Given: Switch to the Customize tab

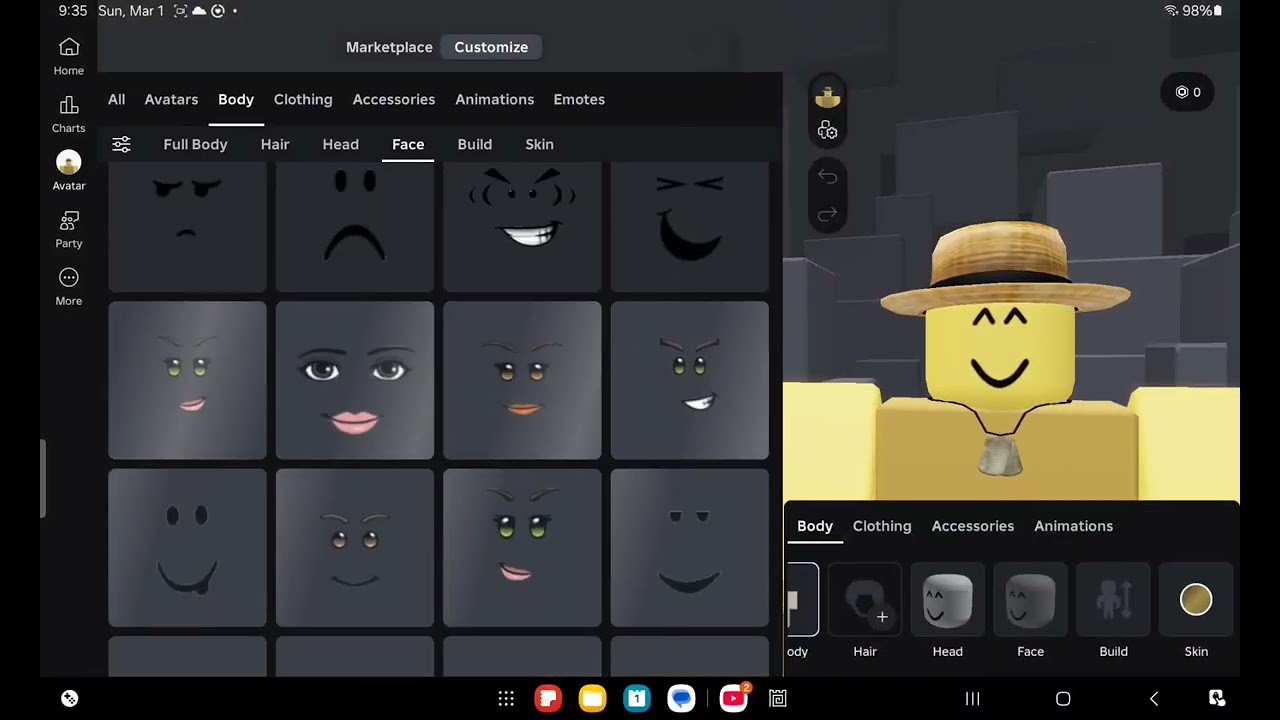Looking at the screenshot, I should click(x=491, y=47).
